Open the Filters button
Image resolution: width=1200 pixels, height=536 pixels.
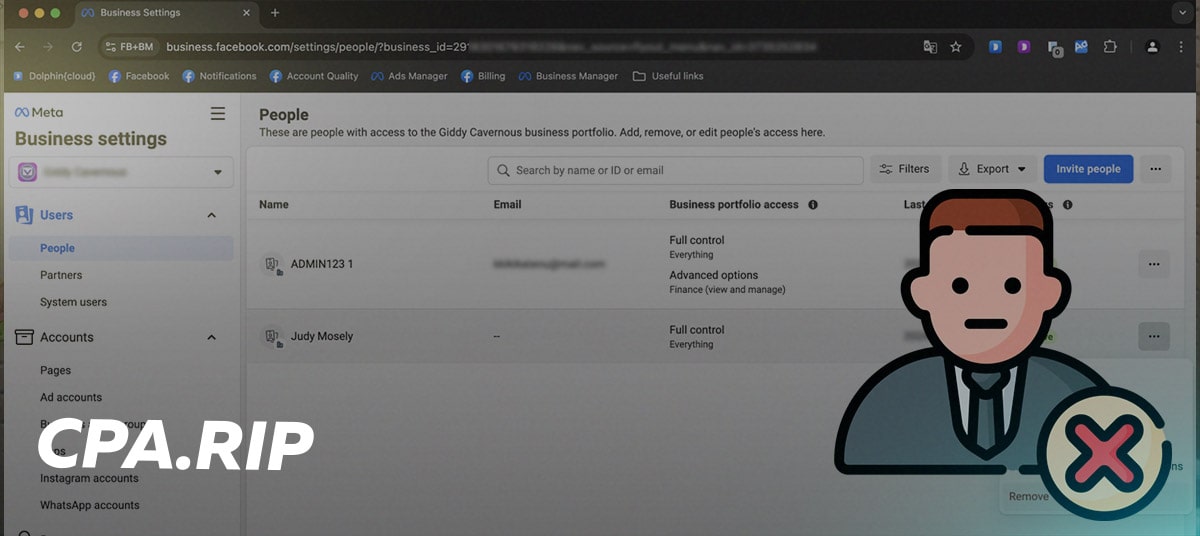[905, 169]
